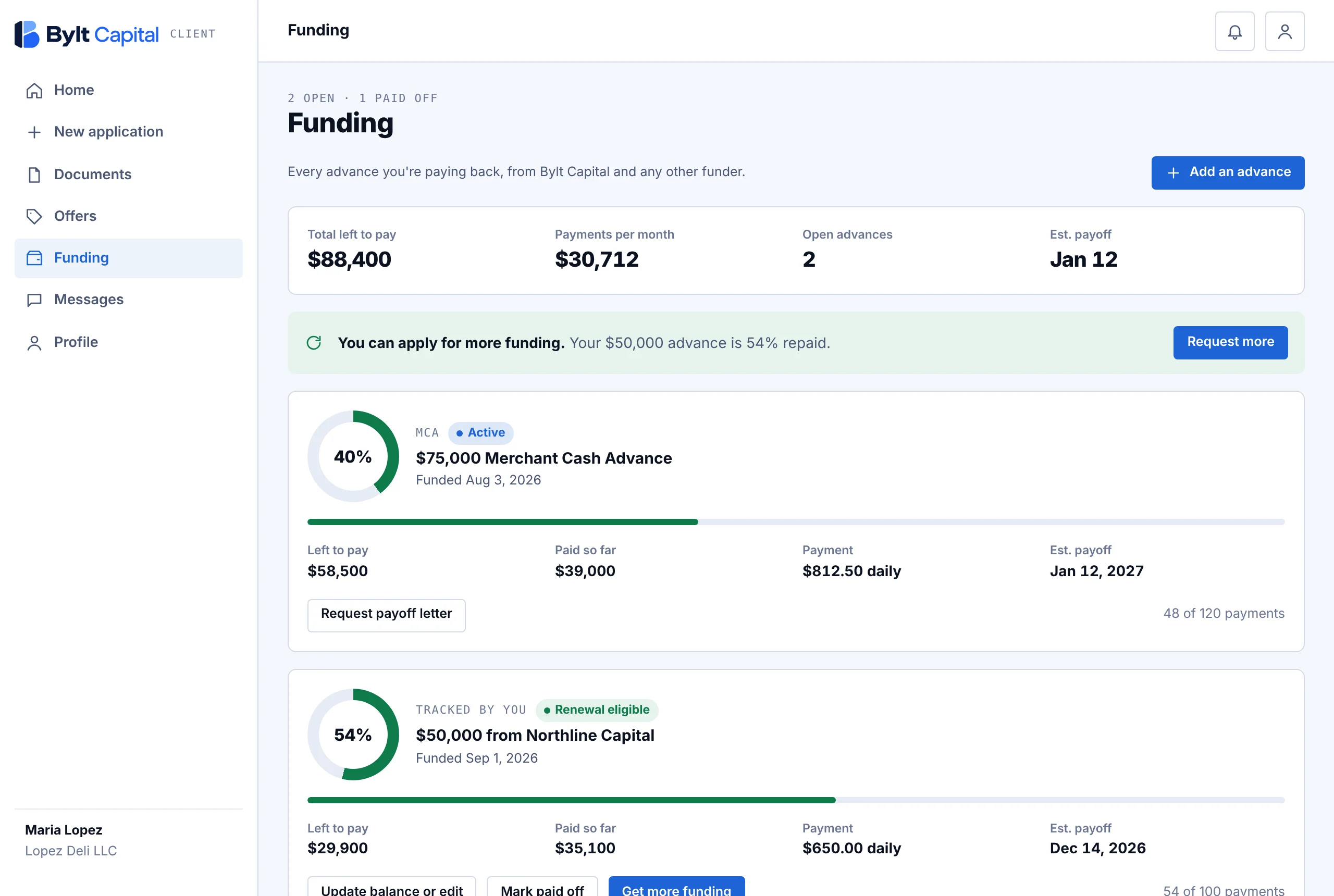Screen dimensions: 1334x896
Task: Go to Home in the sidebar
Action: (x=129, y=90)
